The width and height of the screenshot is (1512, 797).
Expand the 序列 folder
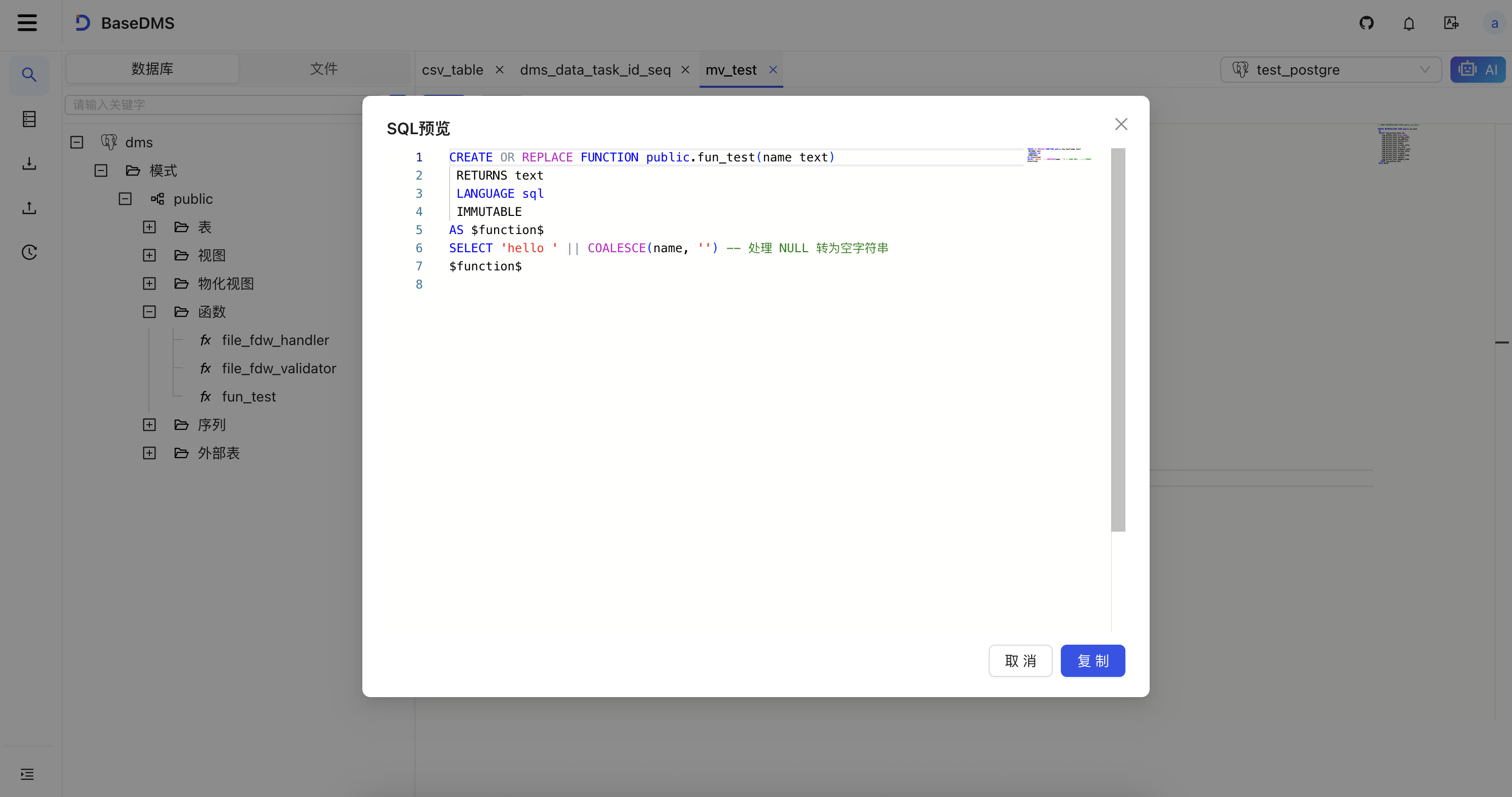pos(150,425)
